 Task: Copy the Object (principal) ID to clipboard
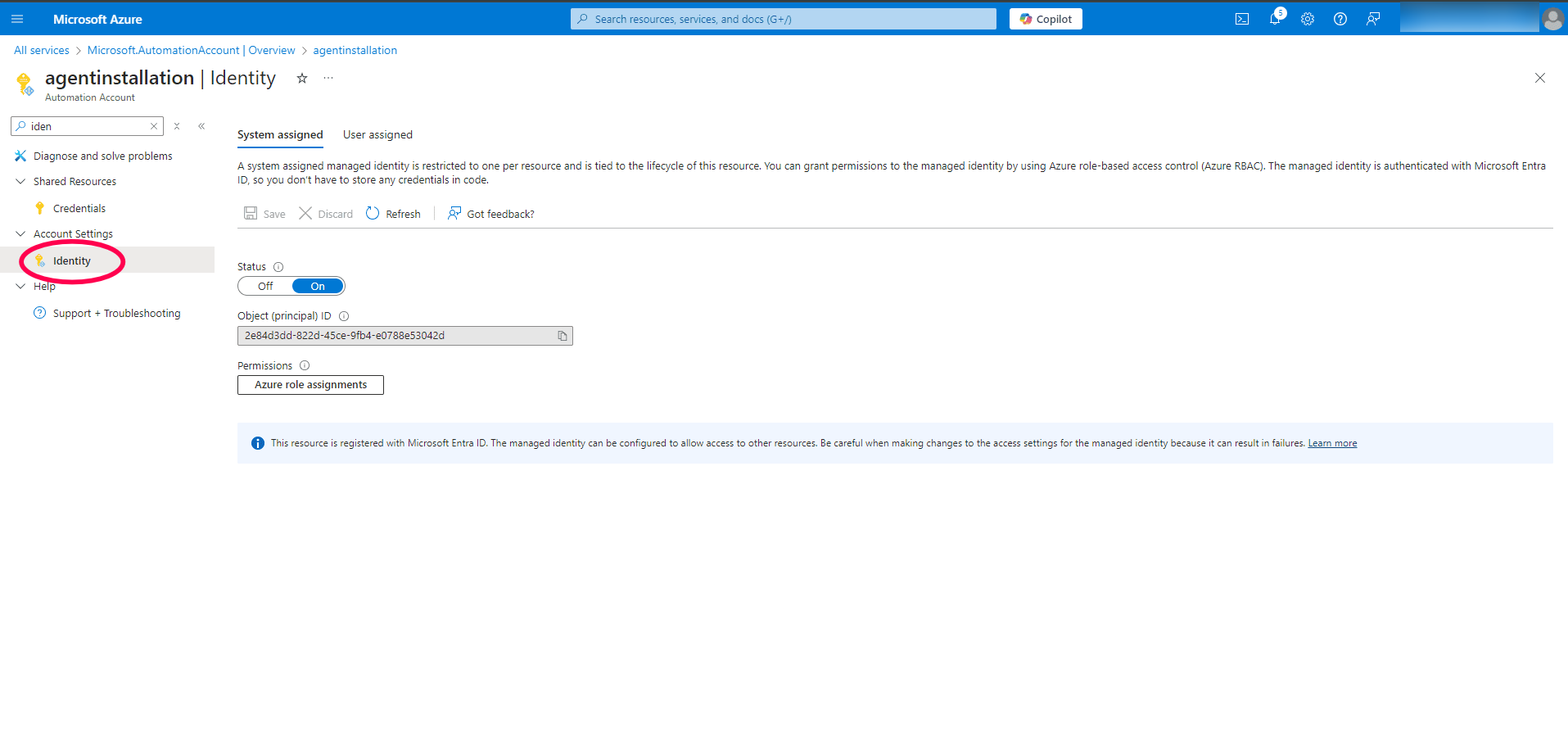pyautogui.click(x=563, y=336)
